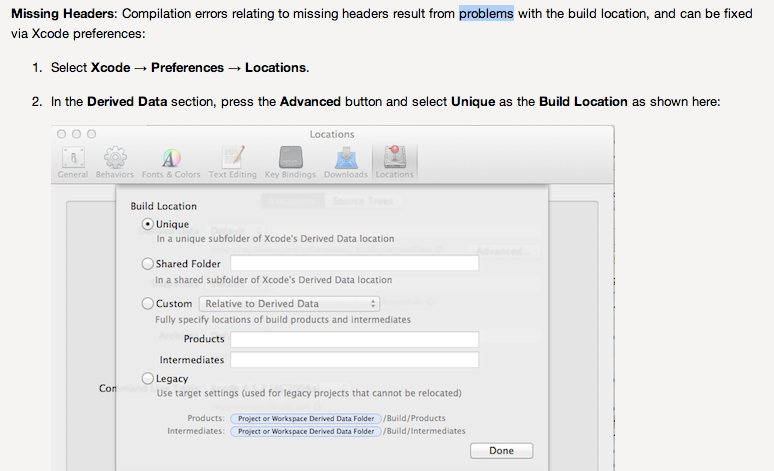Select the Shared Folder radio button
Screen dimensions: 774x471
click(147, 264)
